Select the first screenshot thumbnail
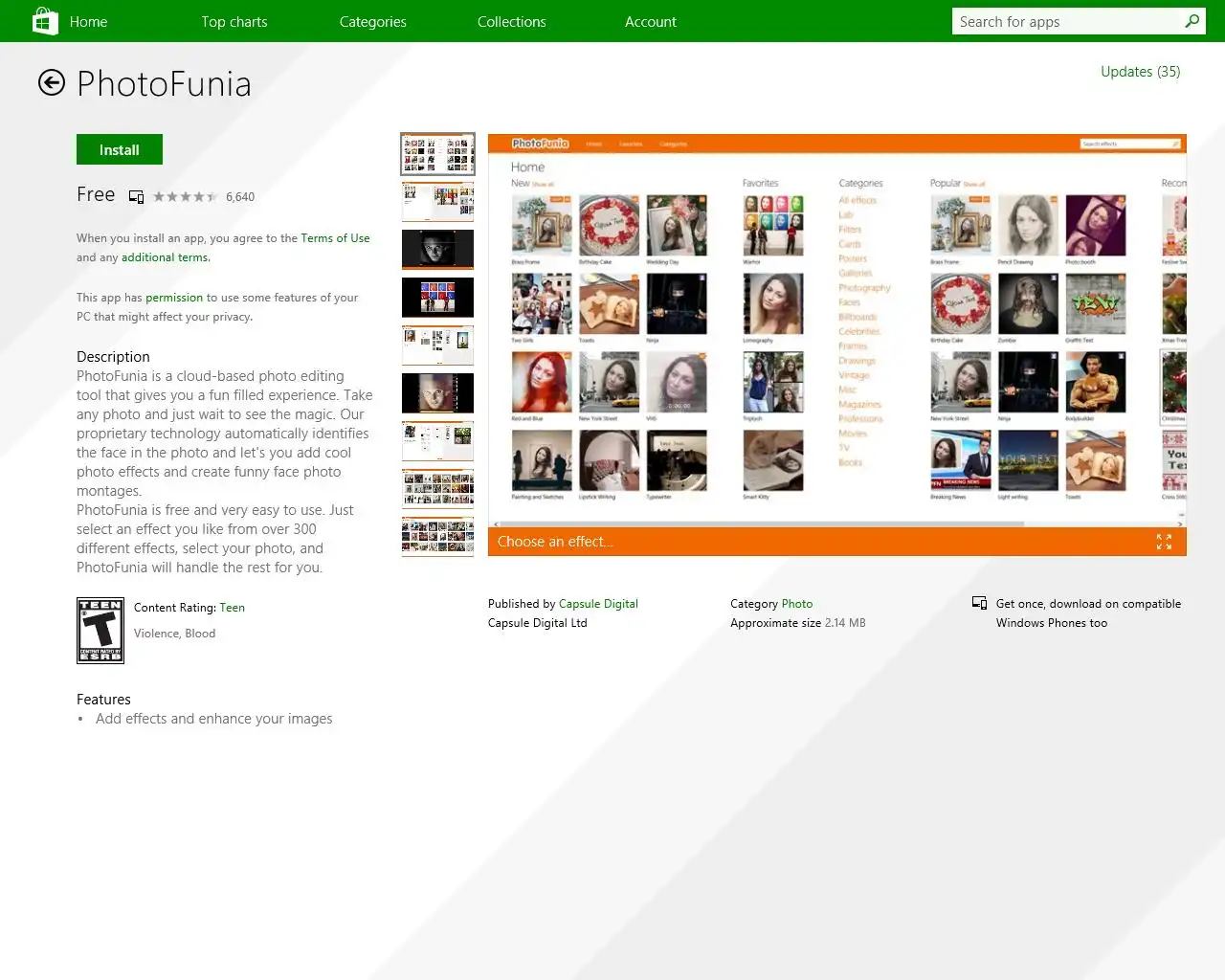The height and width of the screenshot is (980, 1225). [x=437, y=154]
